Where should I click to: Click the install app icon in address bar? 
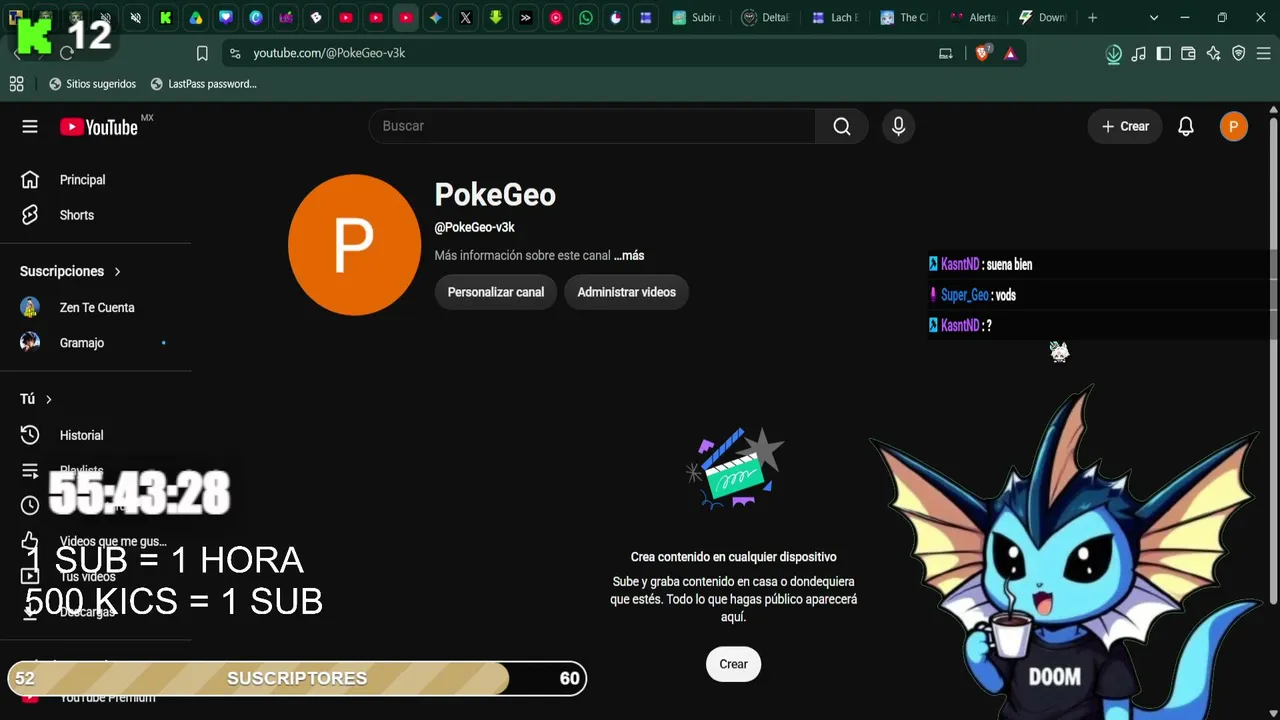946,53
